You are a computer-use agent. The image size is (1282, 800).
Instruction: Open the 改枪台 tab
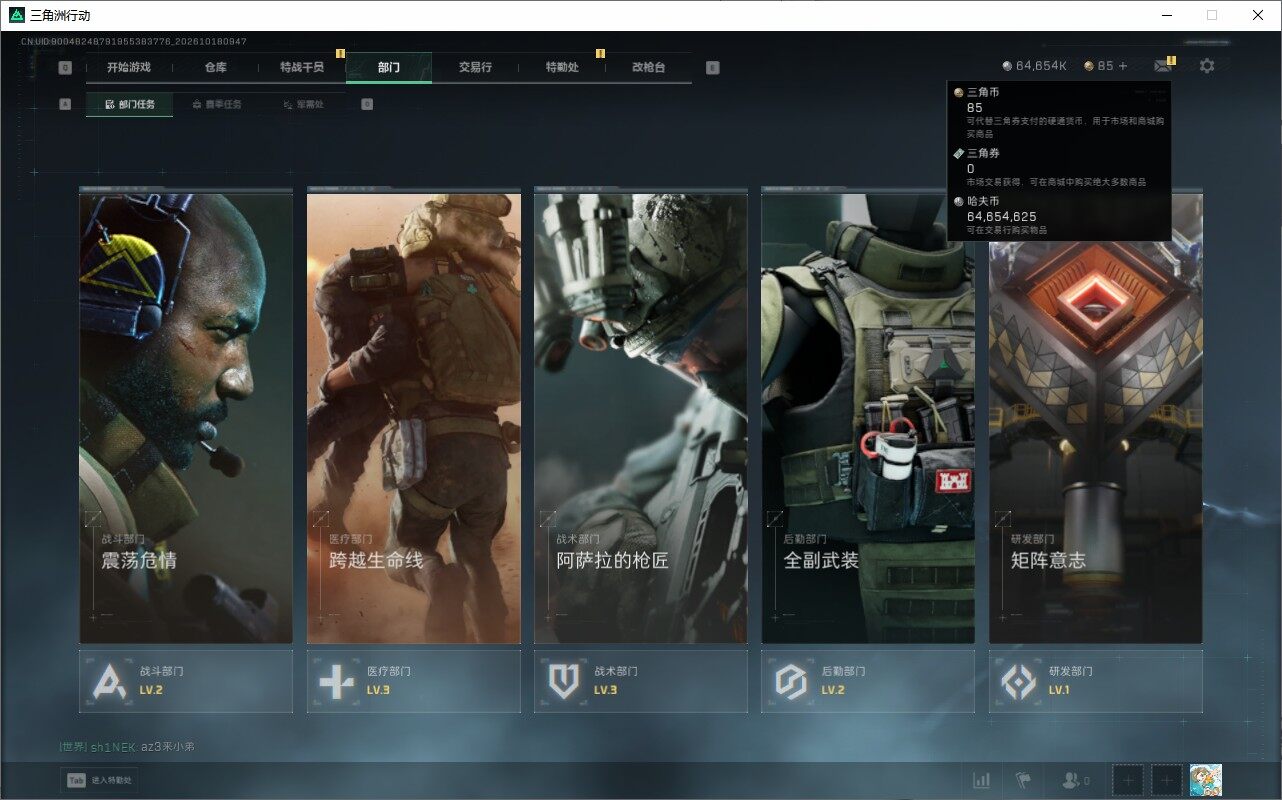[648, 67]
